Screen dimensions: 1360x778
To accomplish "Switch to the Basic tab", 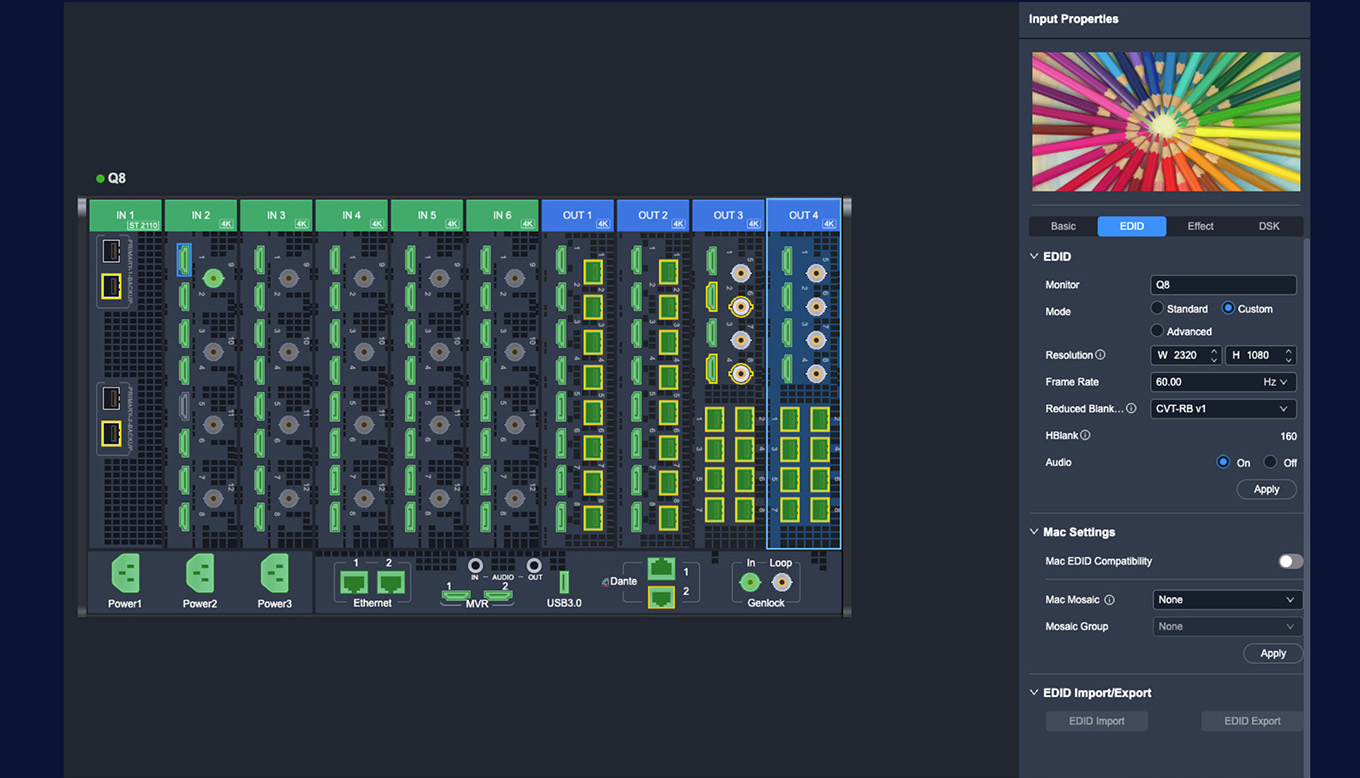I will (1063, 226).
